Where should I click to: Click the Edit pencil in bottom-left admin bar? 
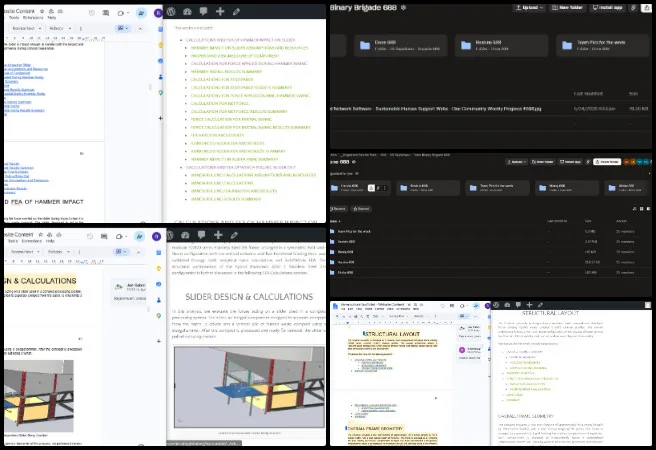pos(234,235)
